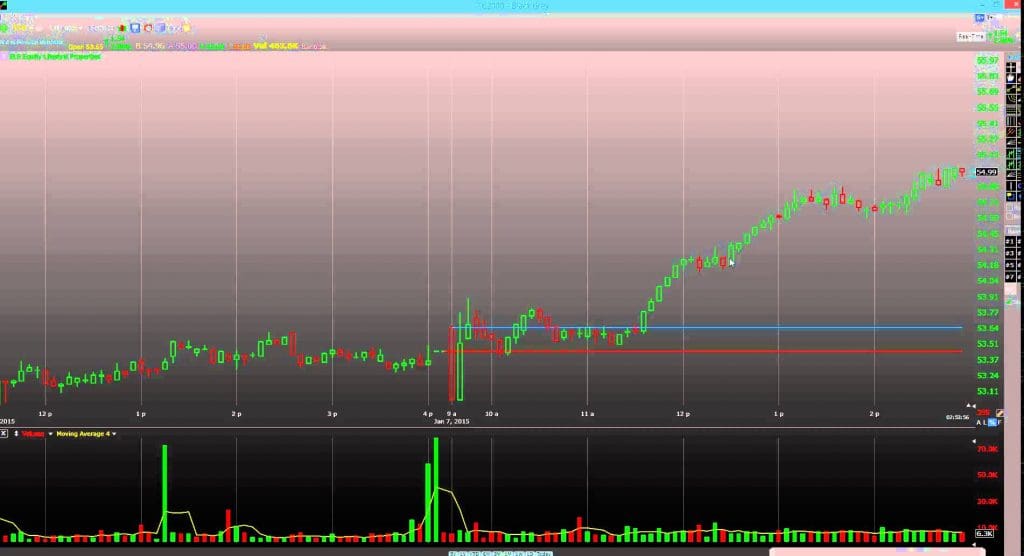Click the blue floppy save chart icon
Image resolution: width=1024 pixels, height=556 pixels.
point(135,28)
